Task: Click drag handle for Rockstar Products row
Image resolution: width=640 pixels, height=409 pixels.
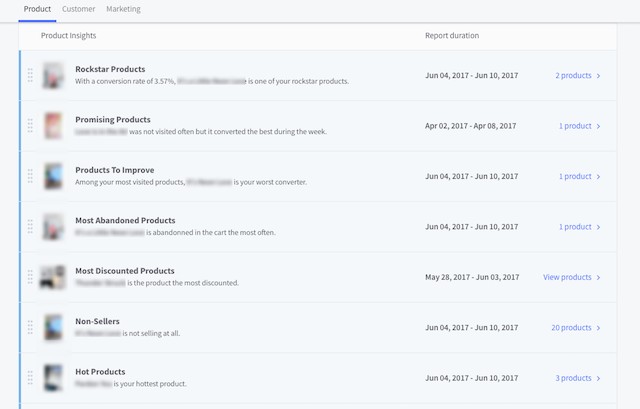Action: (x=30, y=75)
